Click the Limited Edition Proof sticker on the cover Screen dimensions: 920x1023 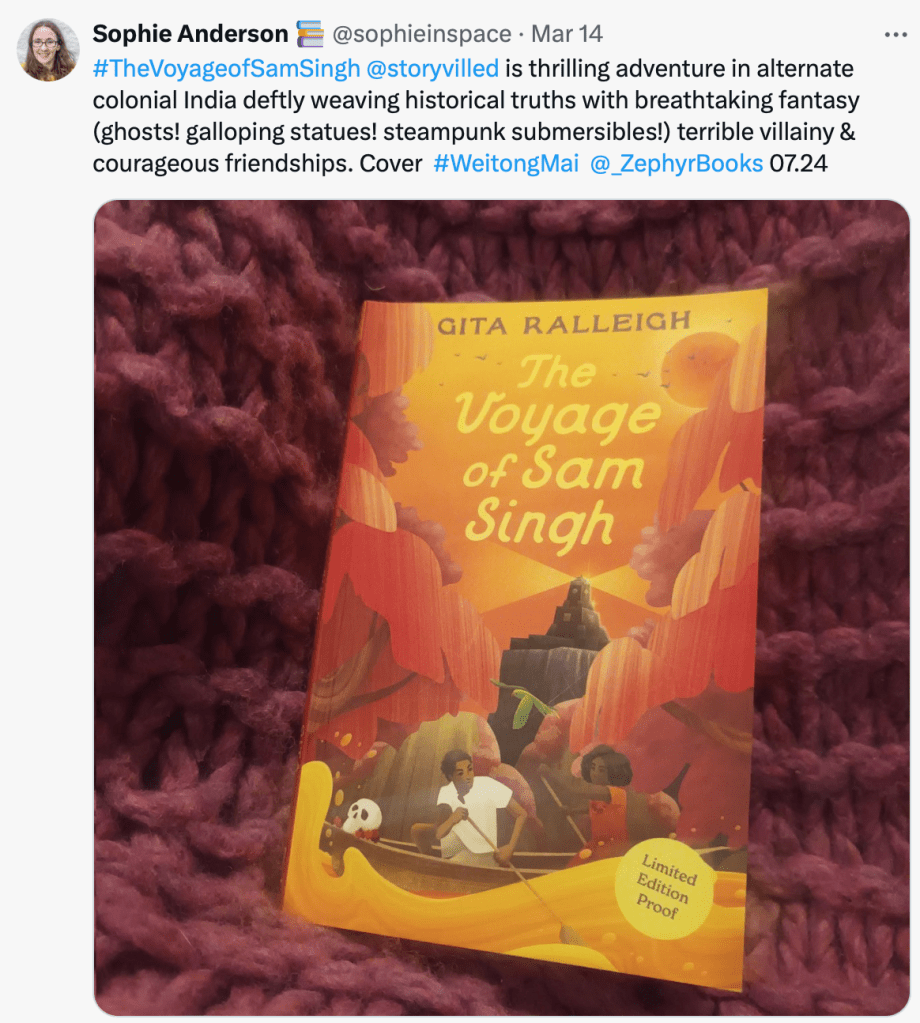[664, 887]
